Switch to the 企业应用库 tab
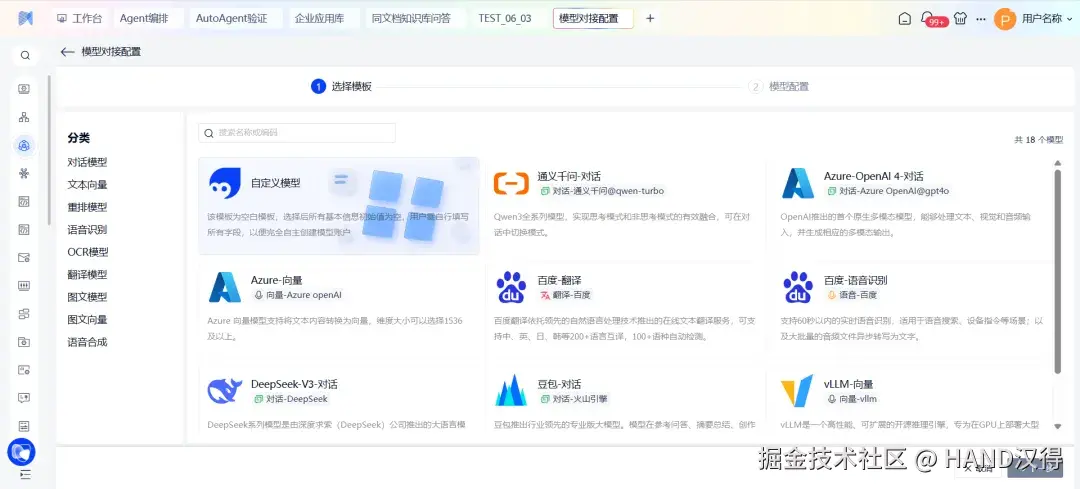Image resolution: width=1080 pixels, height=489 pixels. pyautogui.click(x=320, y=19)
